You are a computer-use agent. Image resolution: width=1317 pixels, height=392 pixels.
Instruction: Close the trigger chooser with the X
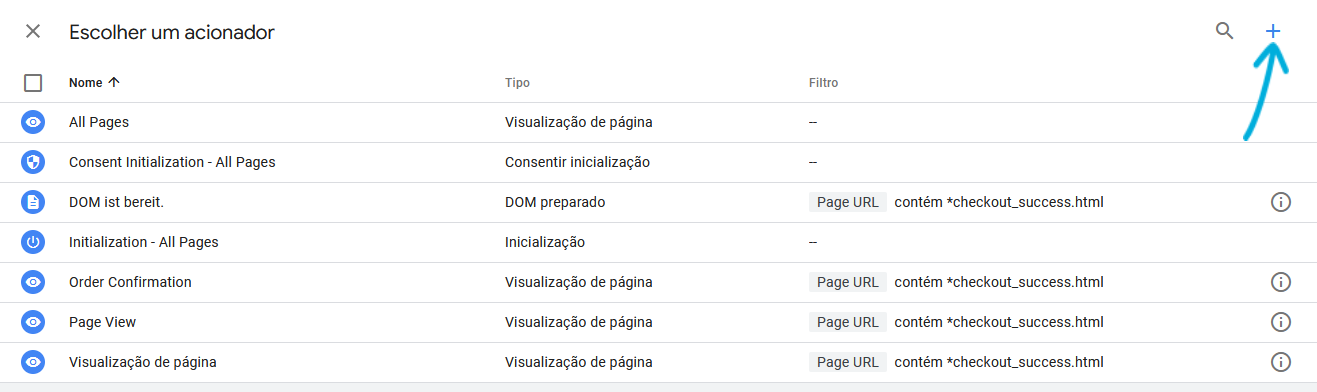[33, 31]
